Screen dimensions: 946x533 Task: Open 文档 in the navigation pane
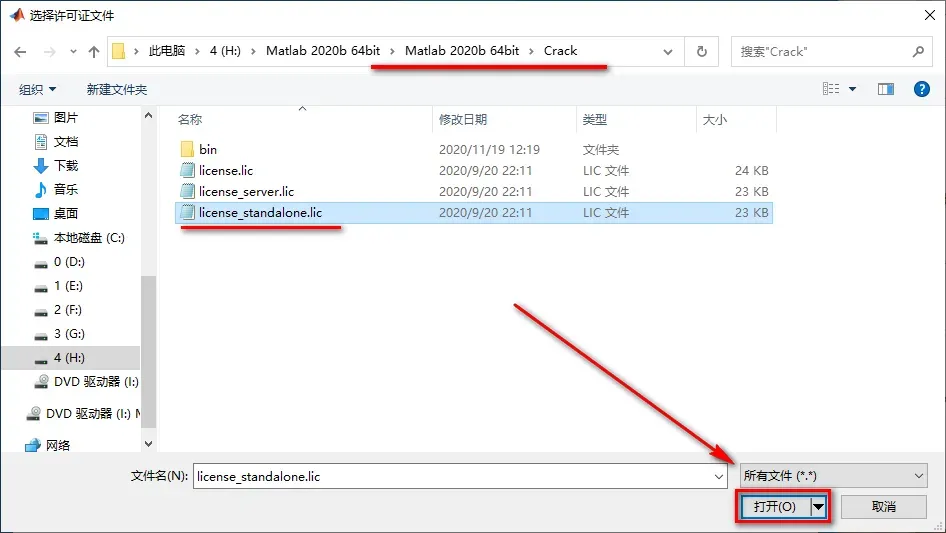66,142
